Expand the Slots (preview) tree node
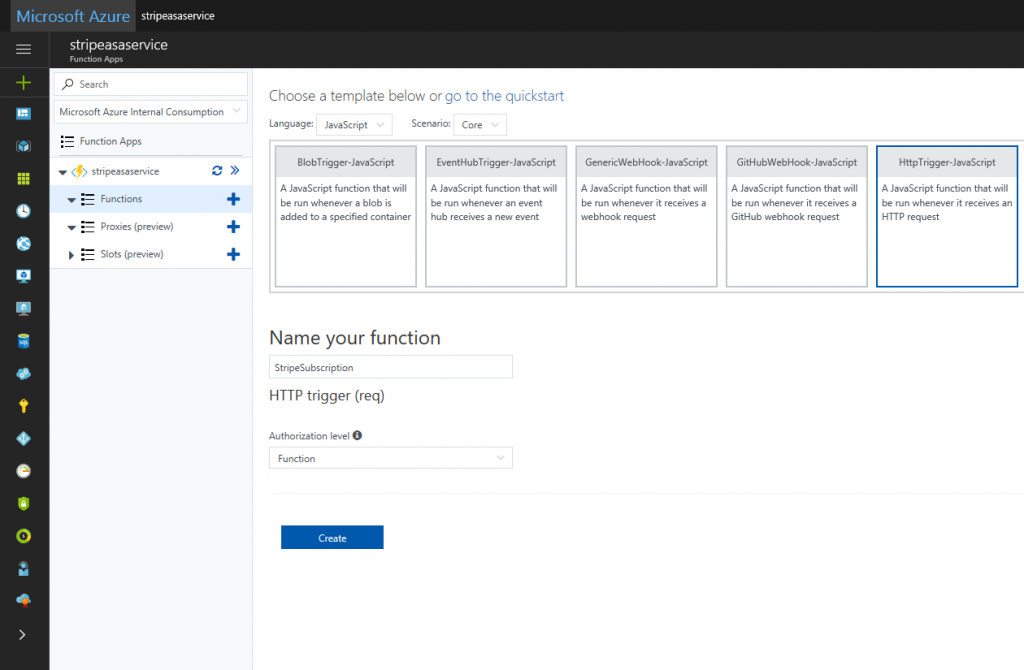The image size is (1024, 670). (71, 255)
